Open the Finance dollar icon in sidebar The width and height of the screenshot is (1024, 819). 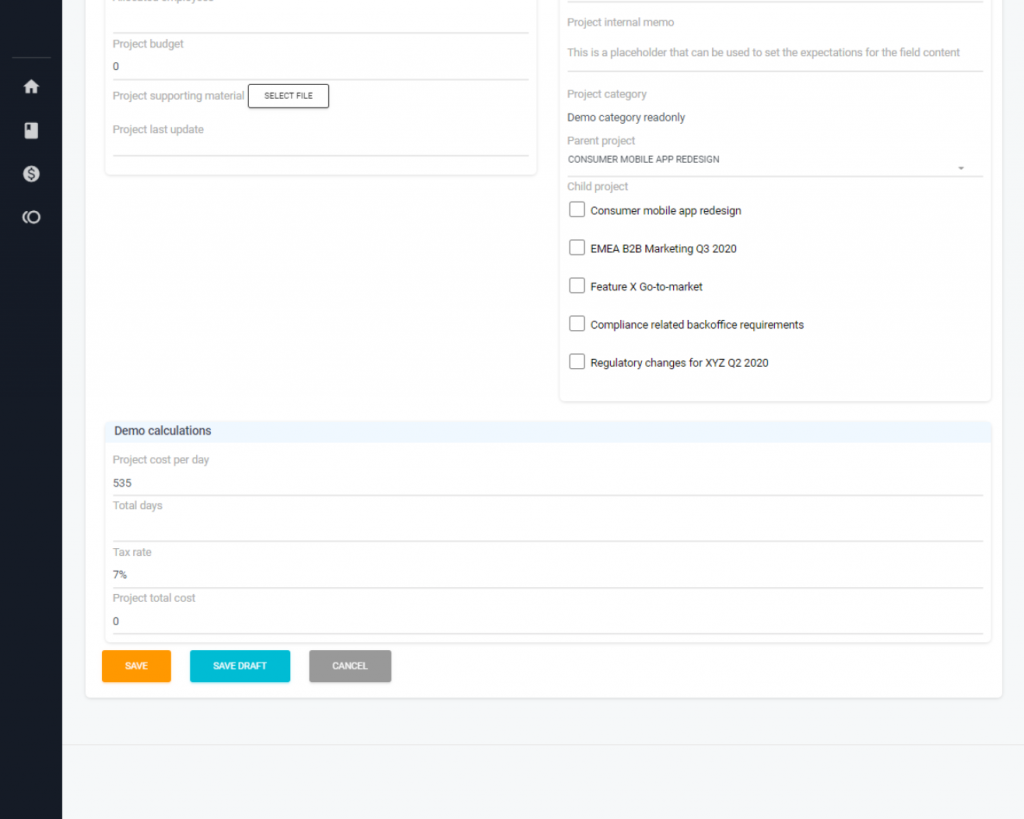tap(31, 173)
